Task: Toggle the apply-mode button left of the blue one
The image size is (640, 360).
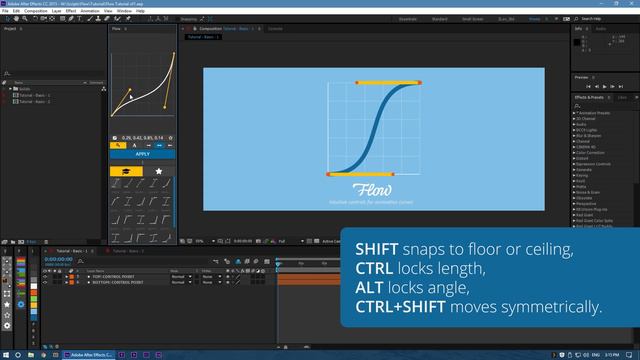Action: tap(149, 145)
